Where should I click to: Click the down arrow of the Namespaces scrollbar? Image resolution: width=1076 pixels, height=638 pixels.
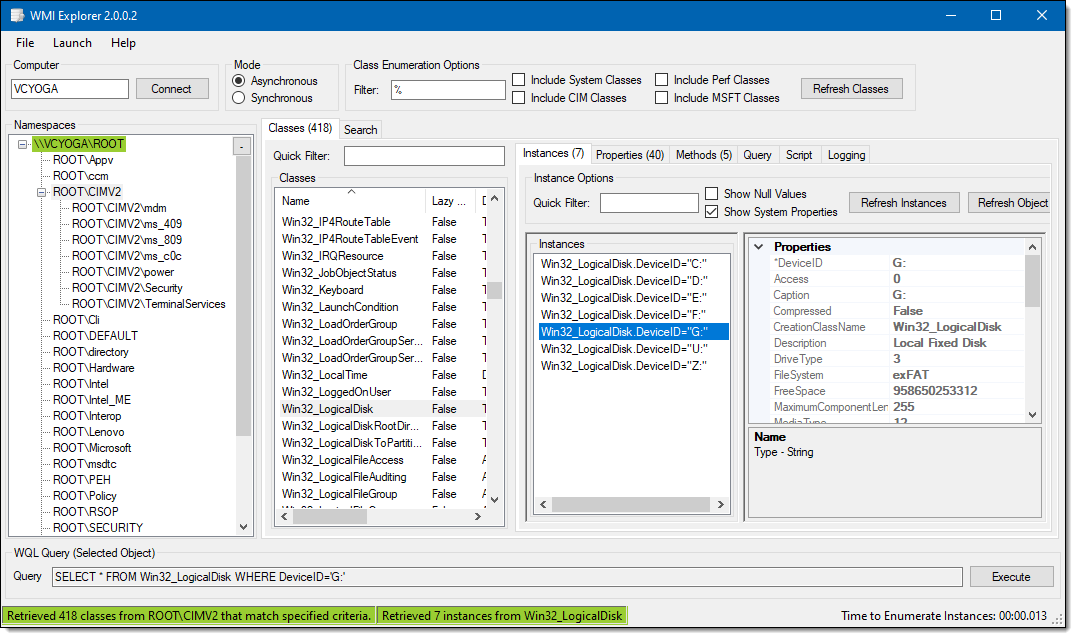tap(244, 526)
